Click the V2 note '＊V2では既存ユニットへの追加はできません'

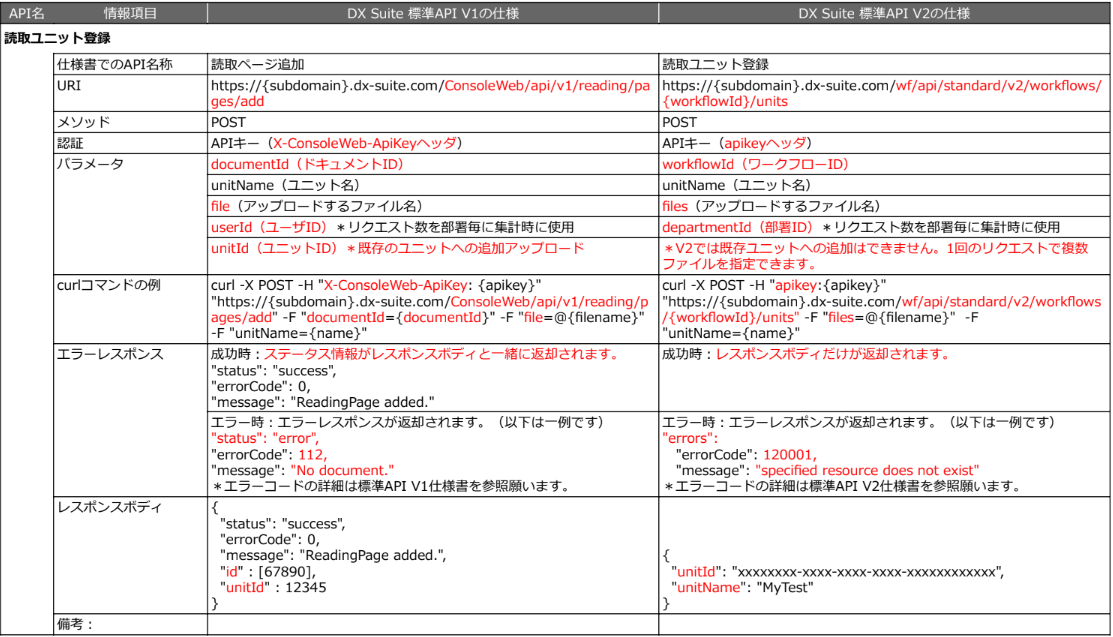pos(874,256)
